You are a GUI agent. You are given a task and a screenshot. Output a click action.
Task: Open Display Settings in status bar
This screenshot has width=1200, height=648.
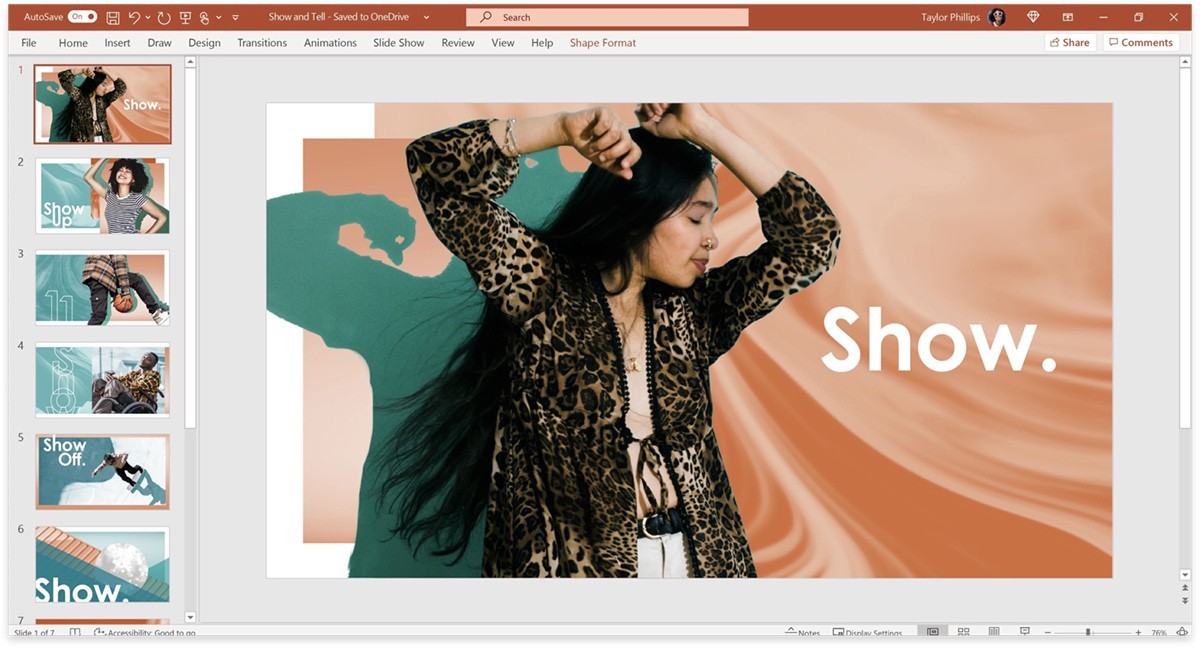pos(867,633)
